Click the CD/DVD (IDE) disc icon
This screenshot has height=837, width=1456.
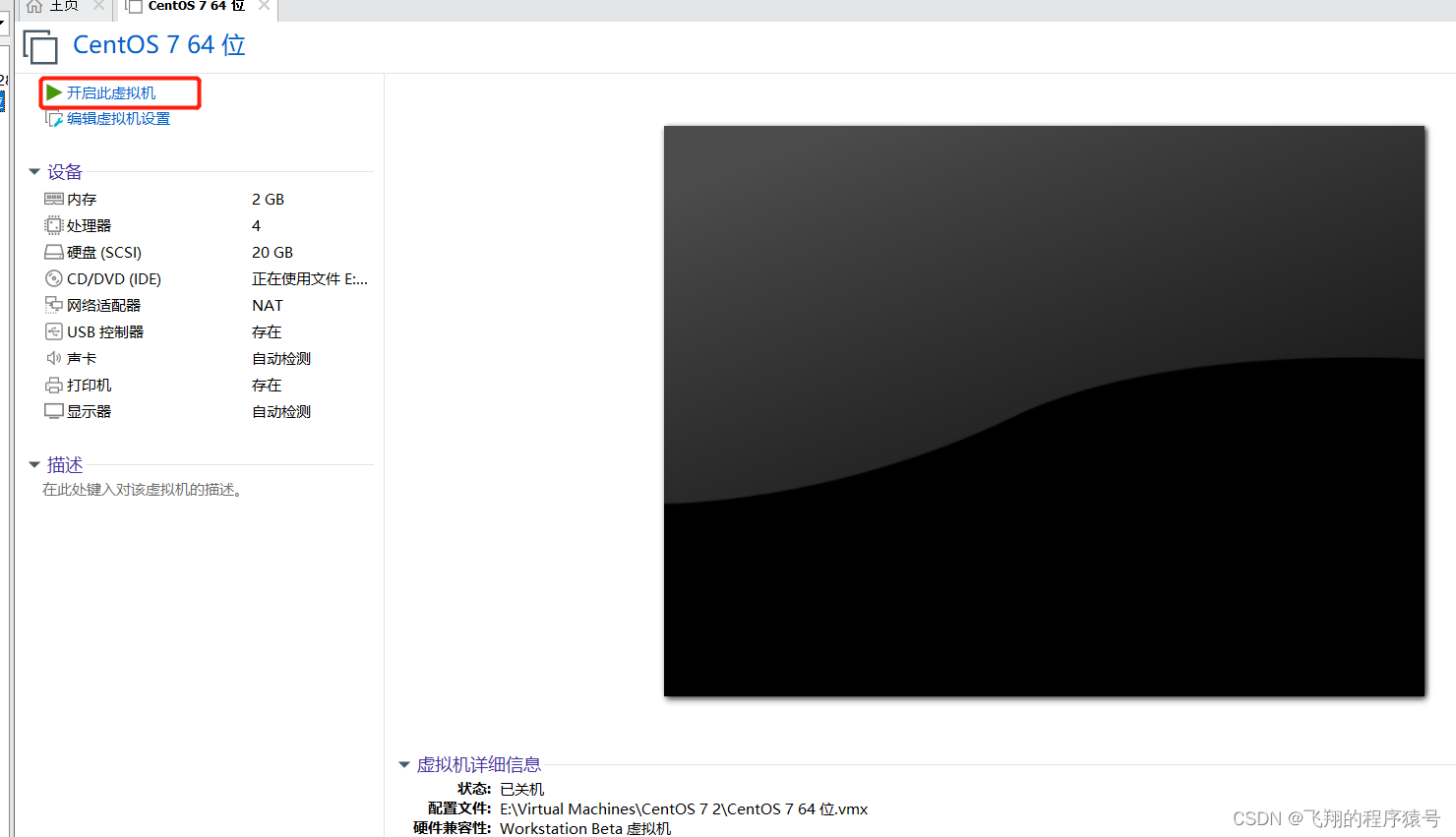pos(54,278)
